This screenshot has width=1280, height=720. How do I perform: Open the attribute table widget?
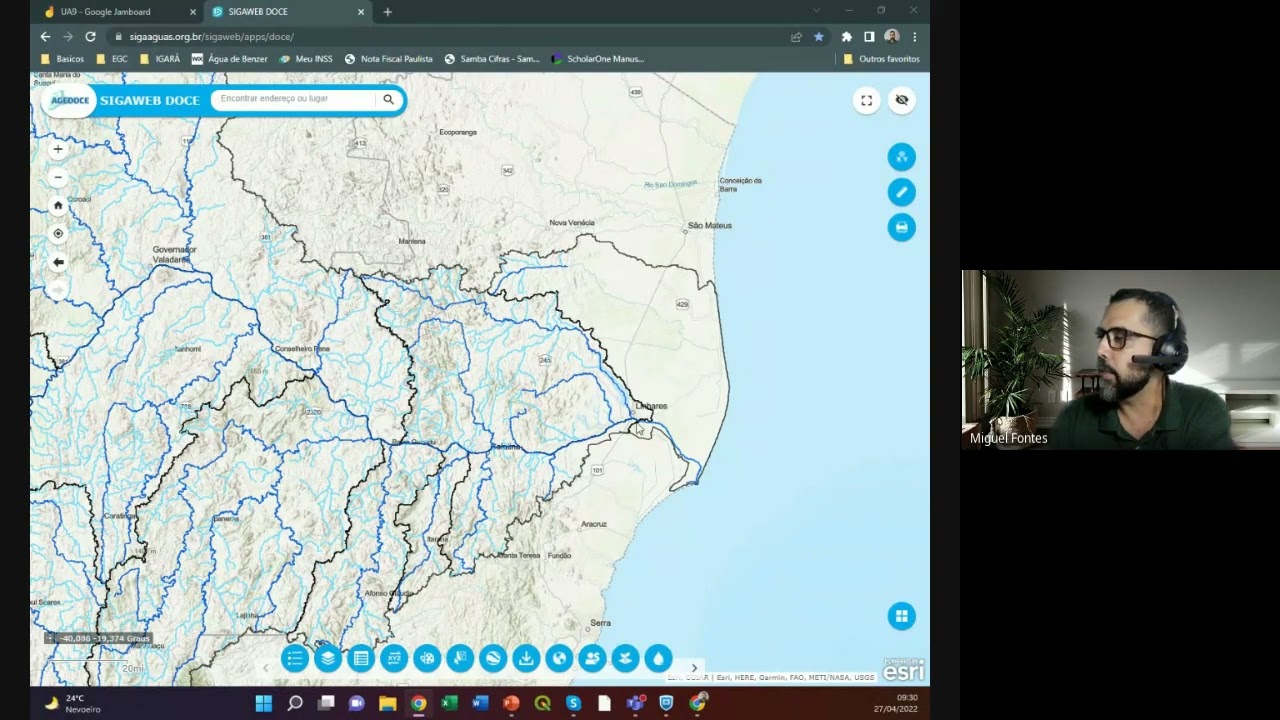[x=361, y=658]
